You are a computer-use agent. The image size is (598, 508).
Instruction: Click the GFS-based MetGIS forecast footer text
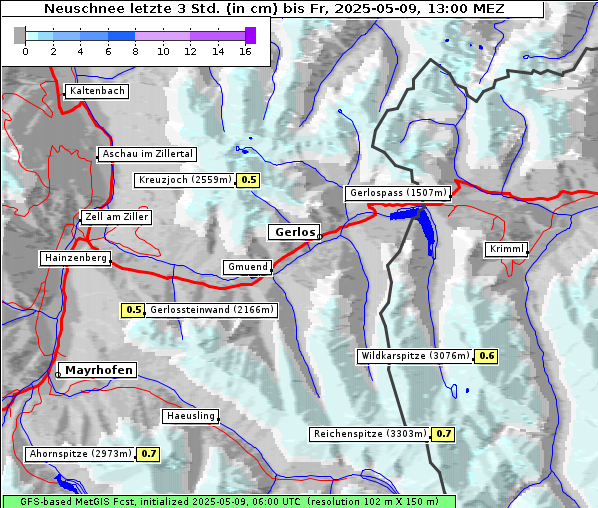click(x=229, y=502)
